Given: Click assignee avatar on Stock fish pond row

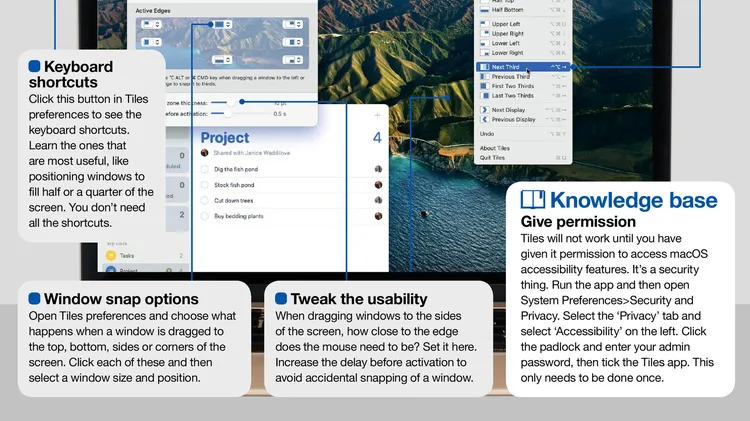Looking at the screenshot, I should [378, 185].
